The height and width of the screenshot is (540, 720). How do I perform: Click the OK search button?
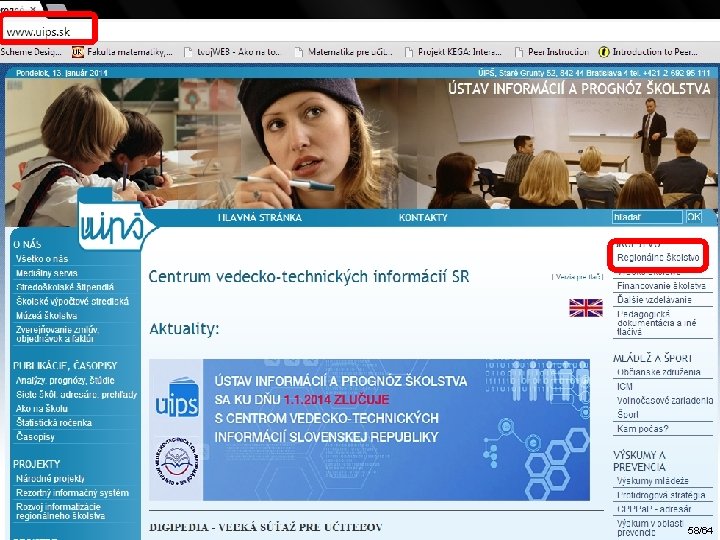[694, 217]
